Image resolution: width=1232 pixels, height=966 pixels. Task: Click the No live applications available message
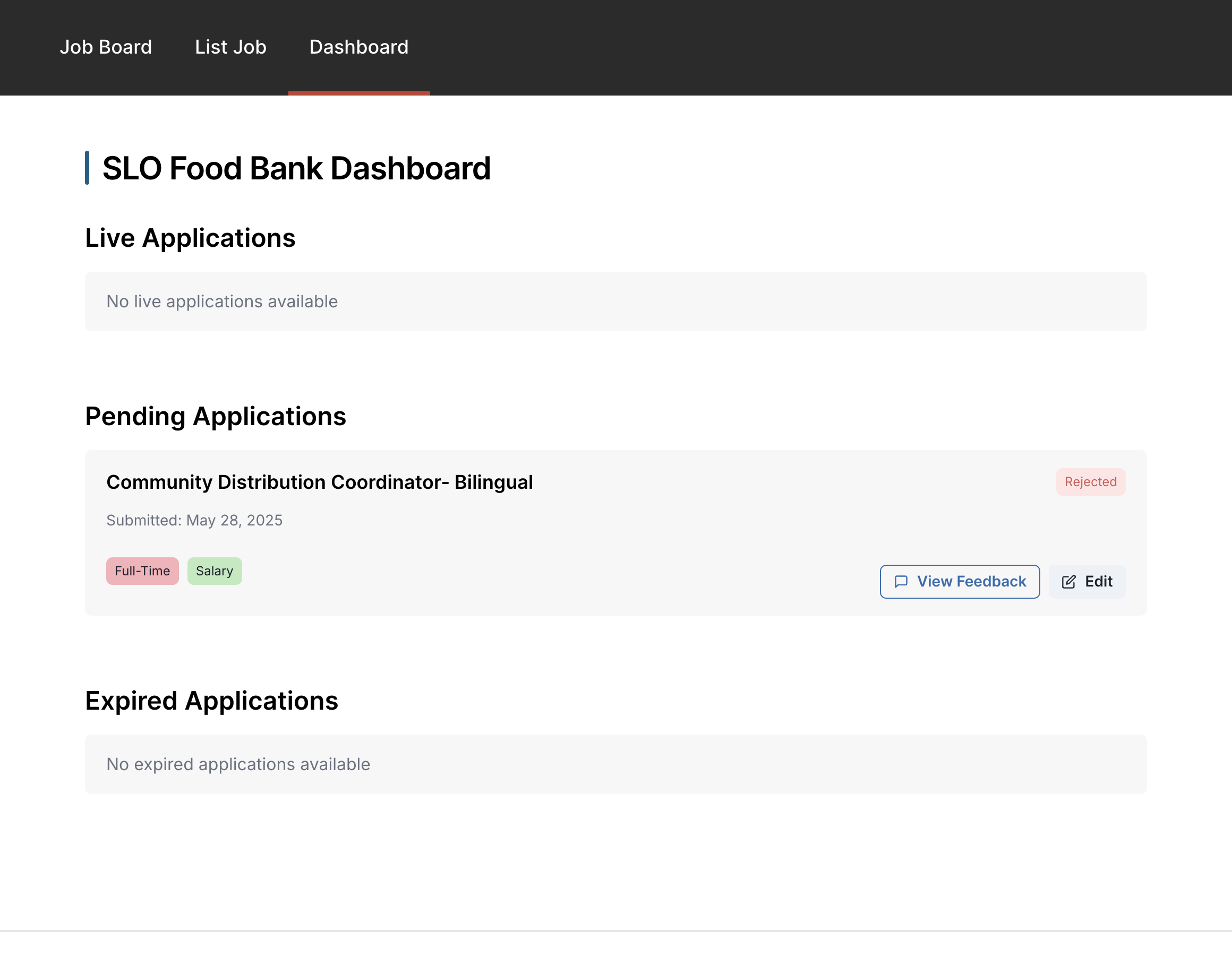[x=222, y=301]
